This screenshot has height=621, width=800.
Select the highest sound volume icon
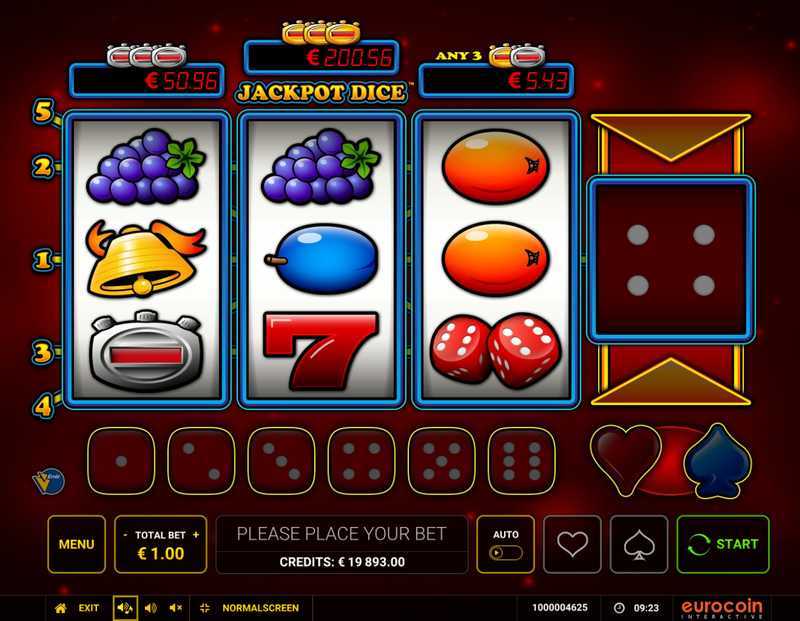click(x=125, y=608)
